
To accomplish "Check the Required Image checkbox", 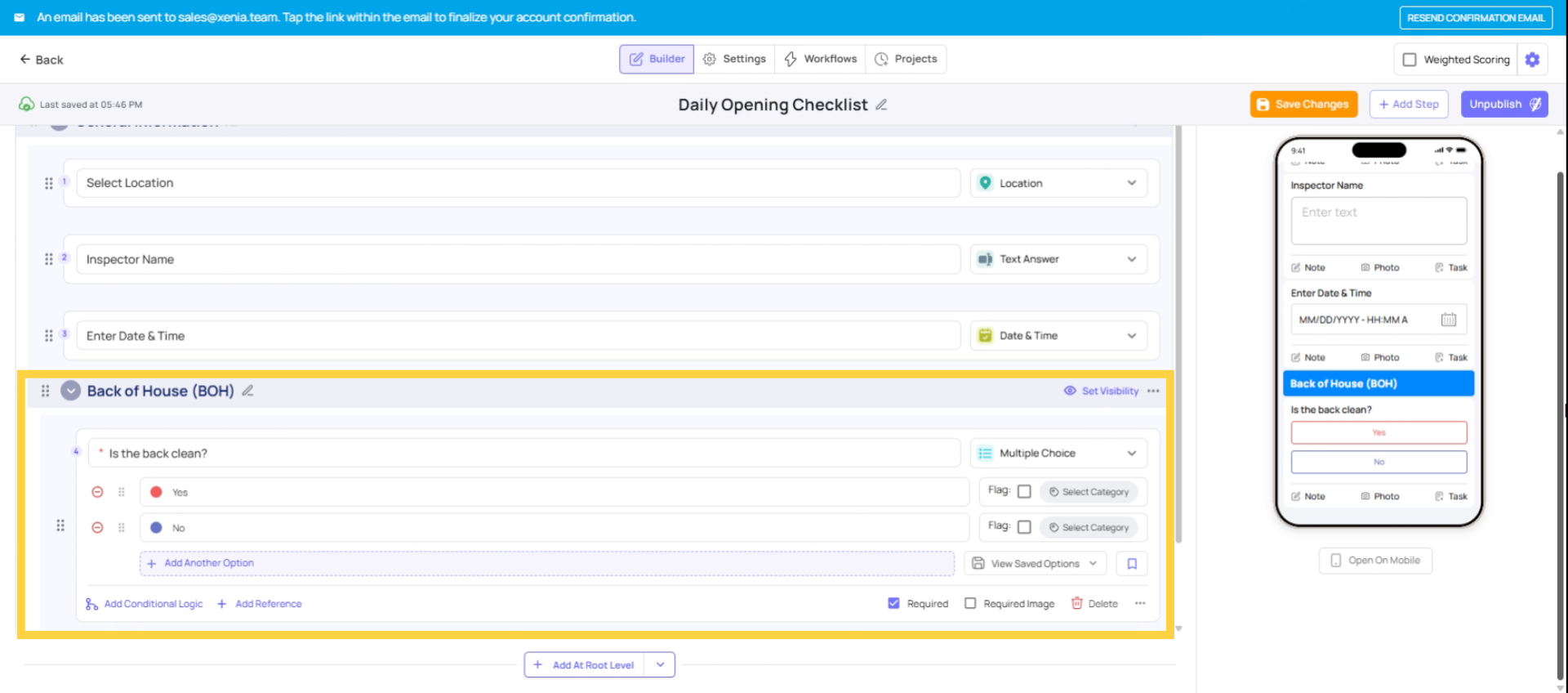I will tap(970, 604).
